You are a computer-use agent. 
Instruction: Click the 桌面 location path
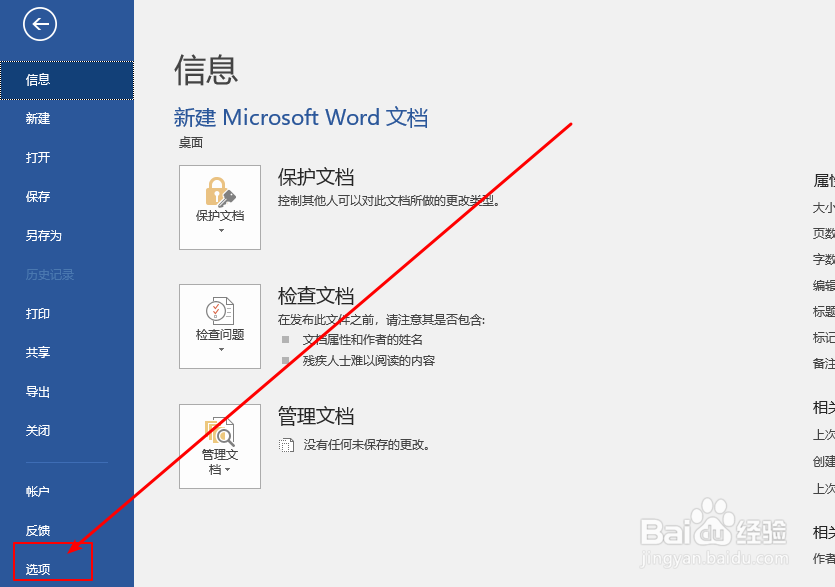coord(191,143)
